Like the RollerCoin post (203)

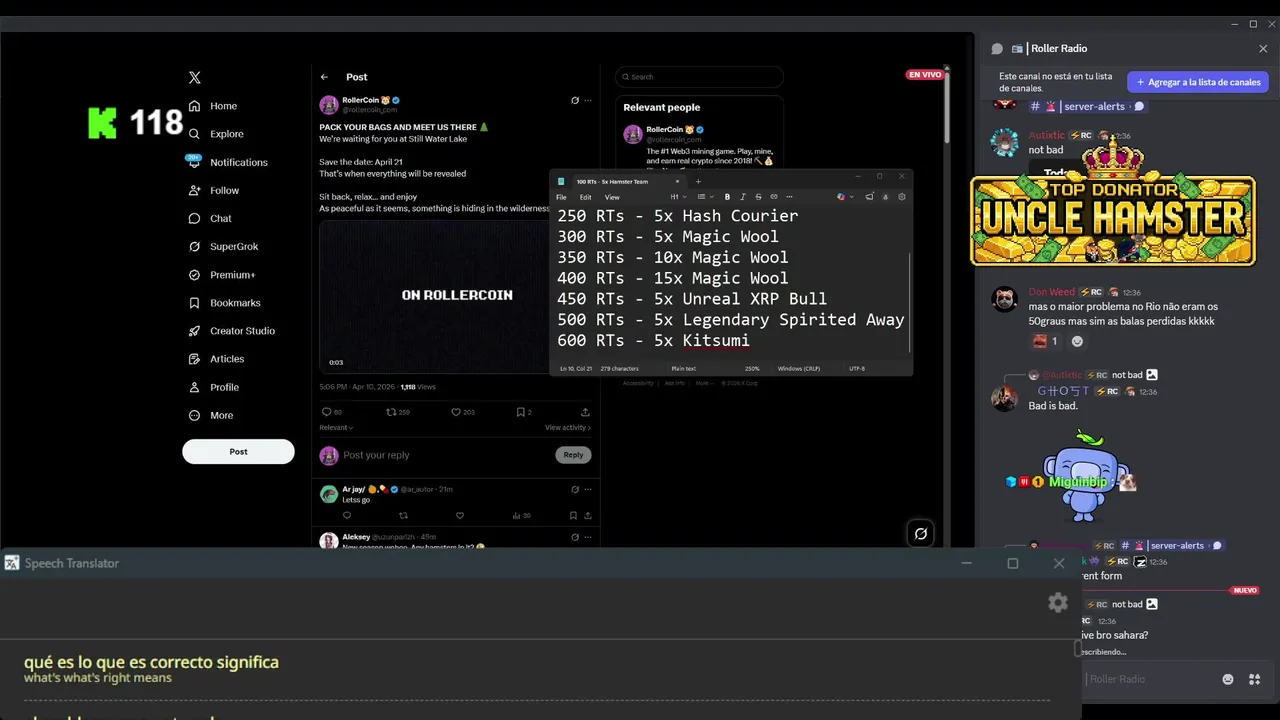coord(462,412)
